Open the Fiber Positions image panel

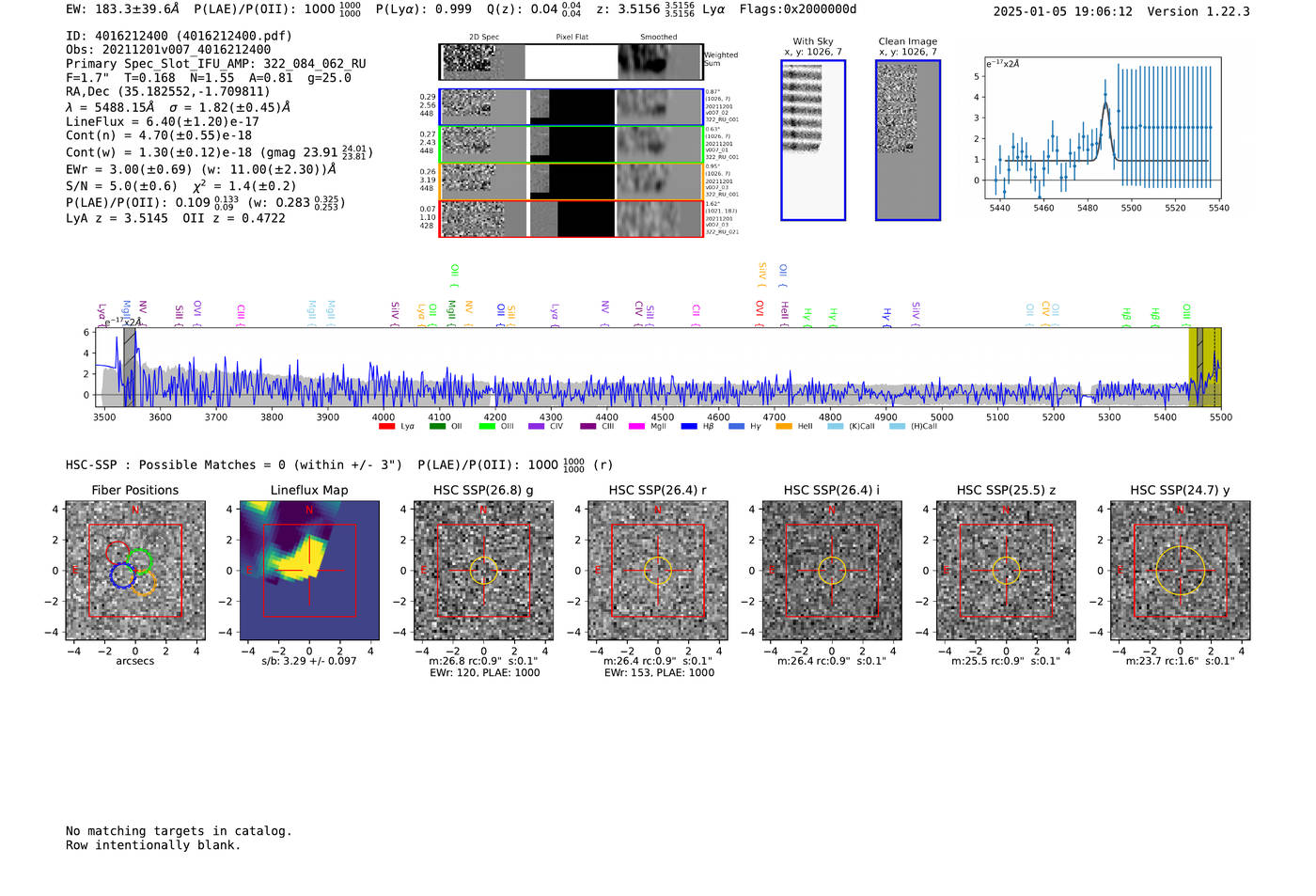(x=135, y=571)
